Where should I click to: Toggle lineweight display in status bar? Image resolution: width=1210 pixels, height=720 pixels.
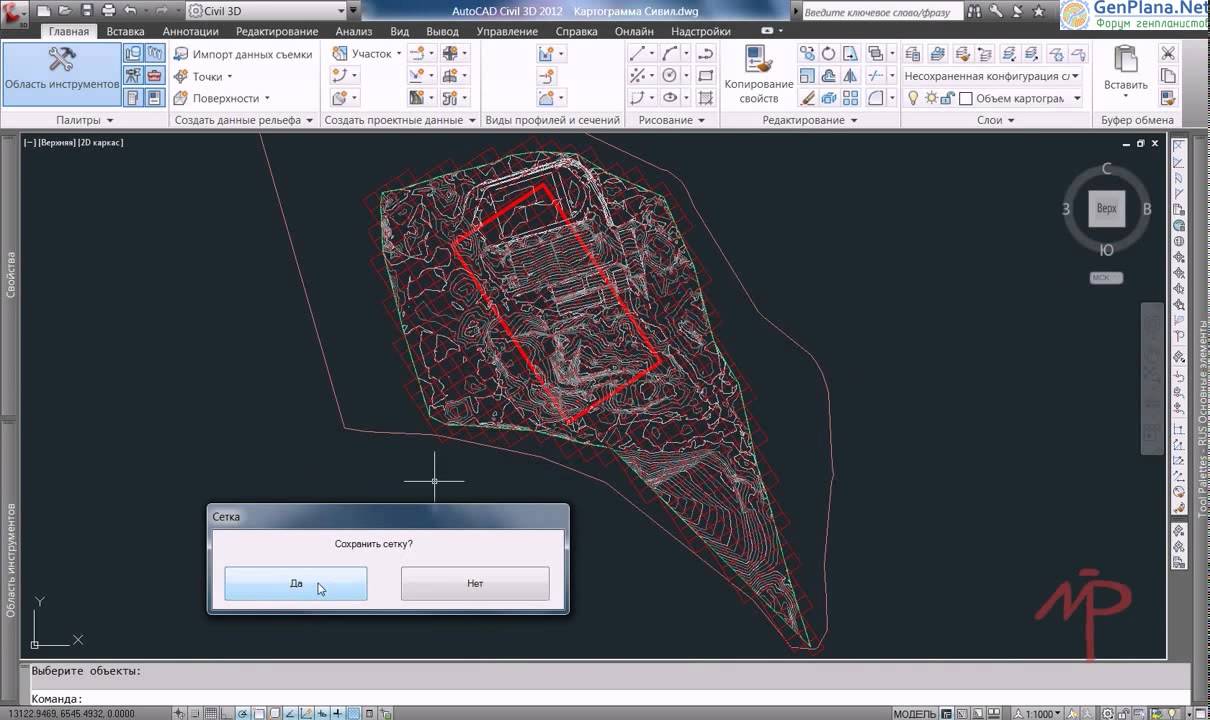pos(337,714)
